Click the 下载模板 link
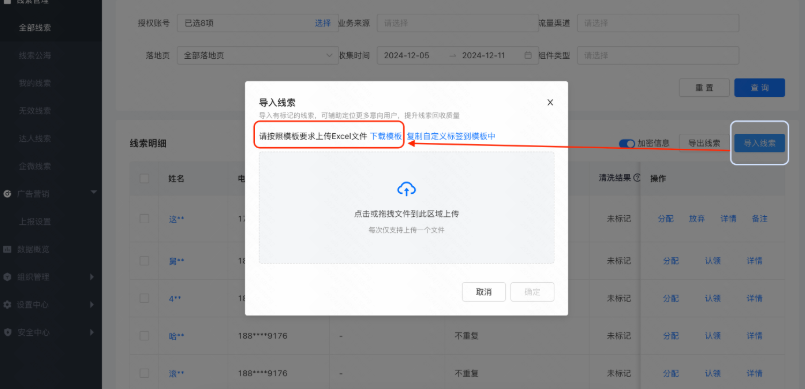The width and height of the screenshot is (805, 389). (x=386, y=136)
